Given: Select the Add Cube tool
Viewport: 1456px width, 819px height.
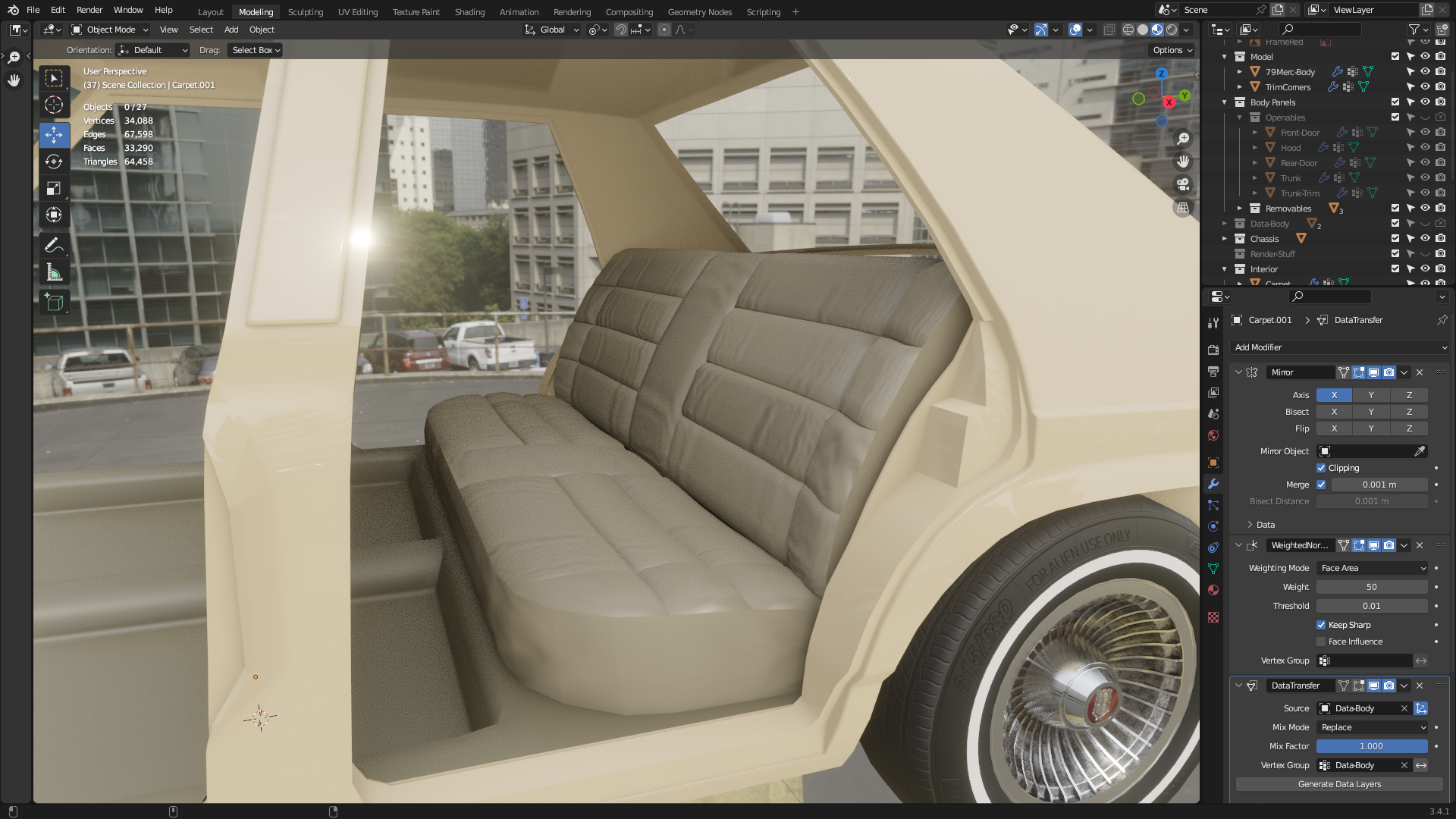Looking at the screenshot, I should point(54,302).
